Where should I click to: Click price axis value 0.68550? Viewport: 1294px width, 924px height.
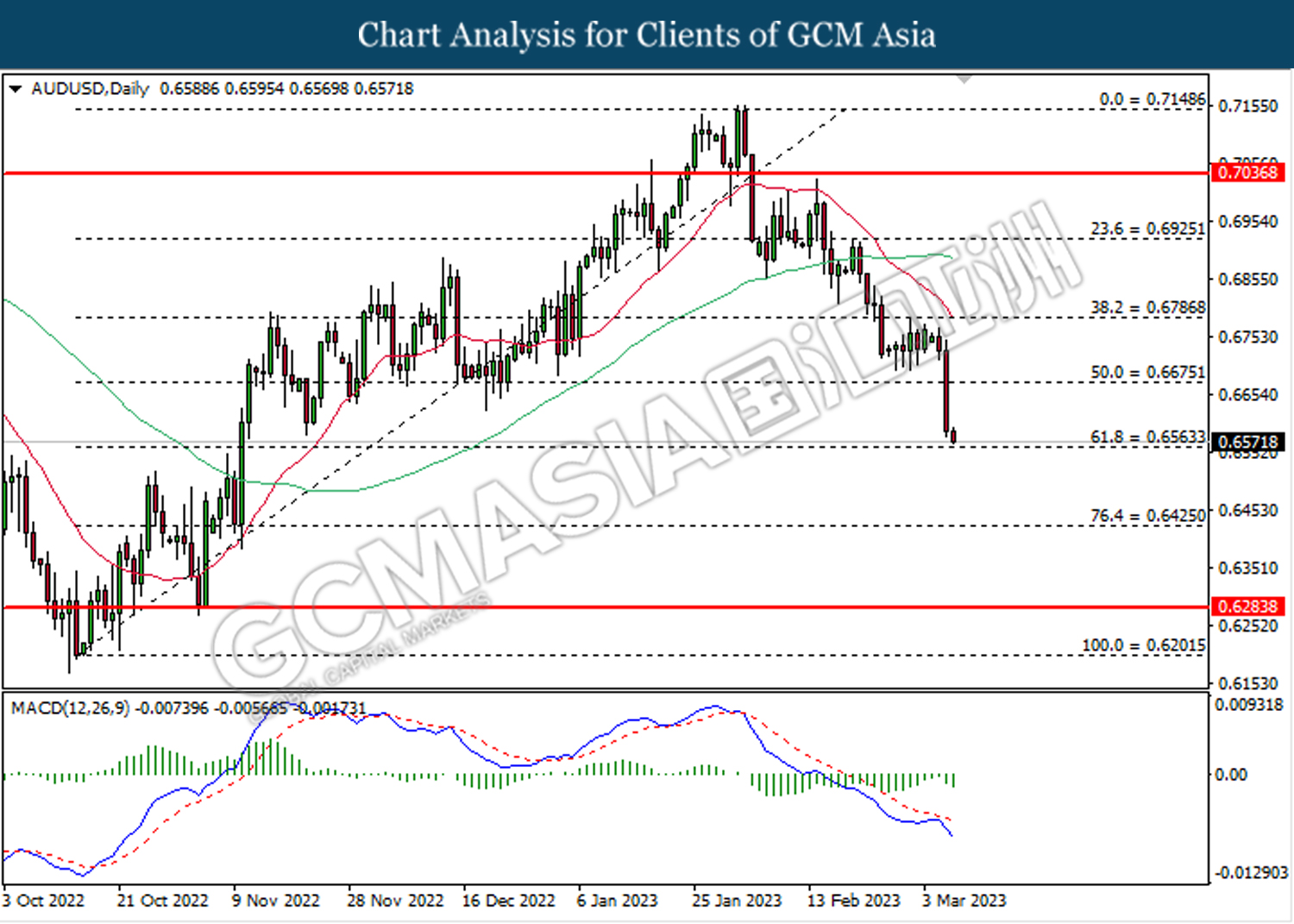tap(1247, 280)
